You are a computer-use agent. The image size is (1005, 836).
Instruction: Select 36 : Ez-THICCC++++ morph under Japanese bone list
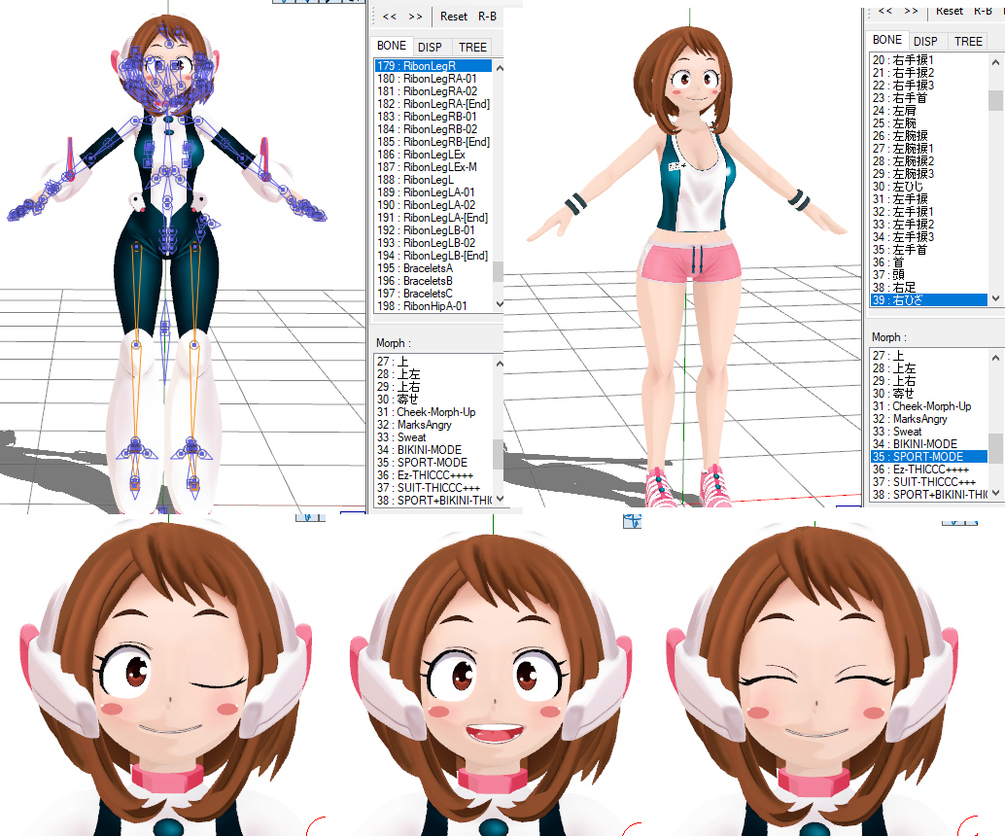(x=929, y=469)
